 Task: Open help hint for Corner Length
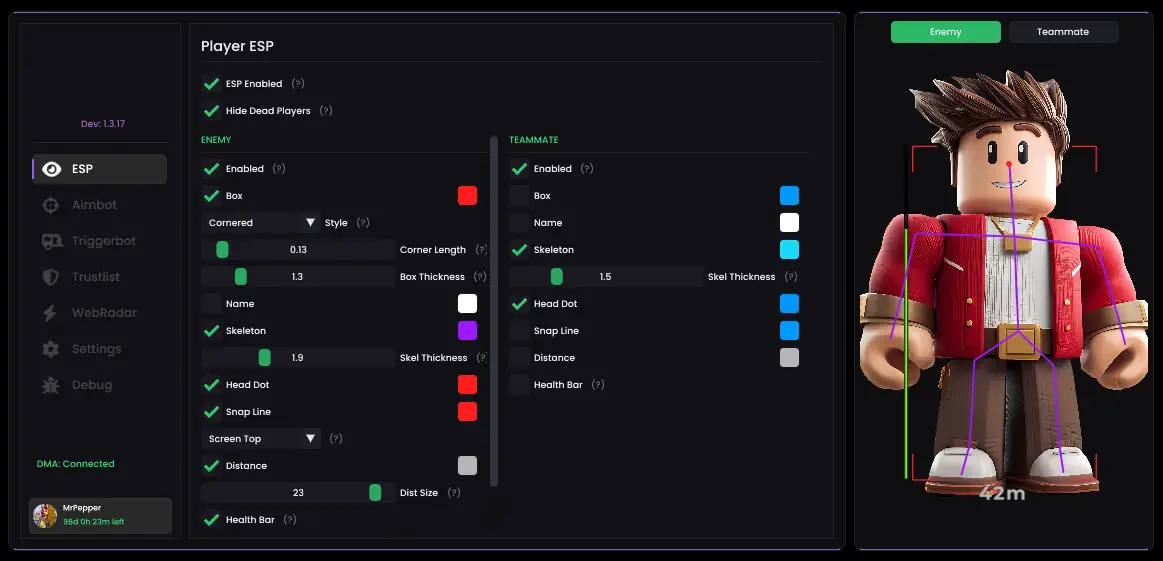(x=481, y=250)
